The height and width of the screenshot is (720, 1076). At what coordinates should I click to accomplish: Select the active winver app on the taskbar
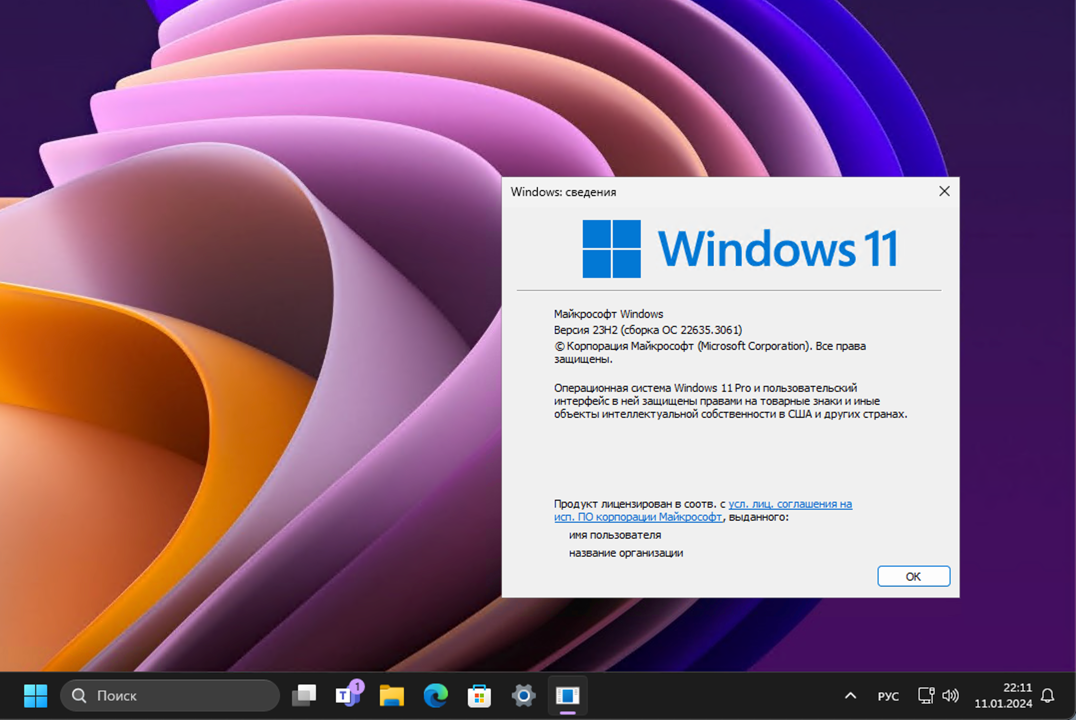coord(568,694)
